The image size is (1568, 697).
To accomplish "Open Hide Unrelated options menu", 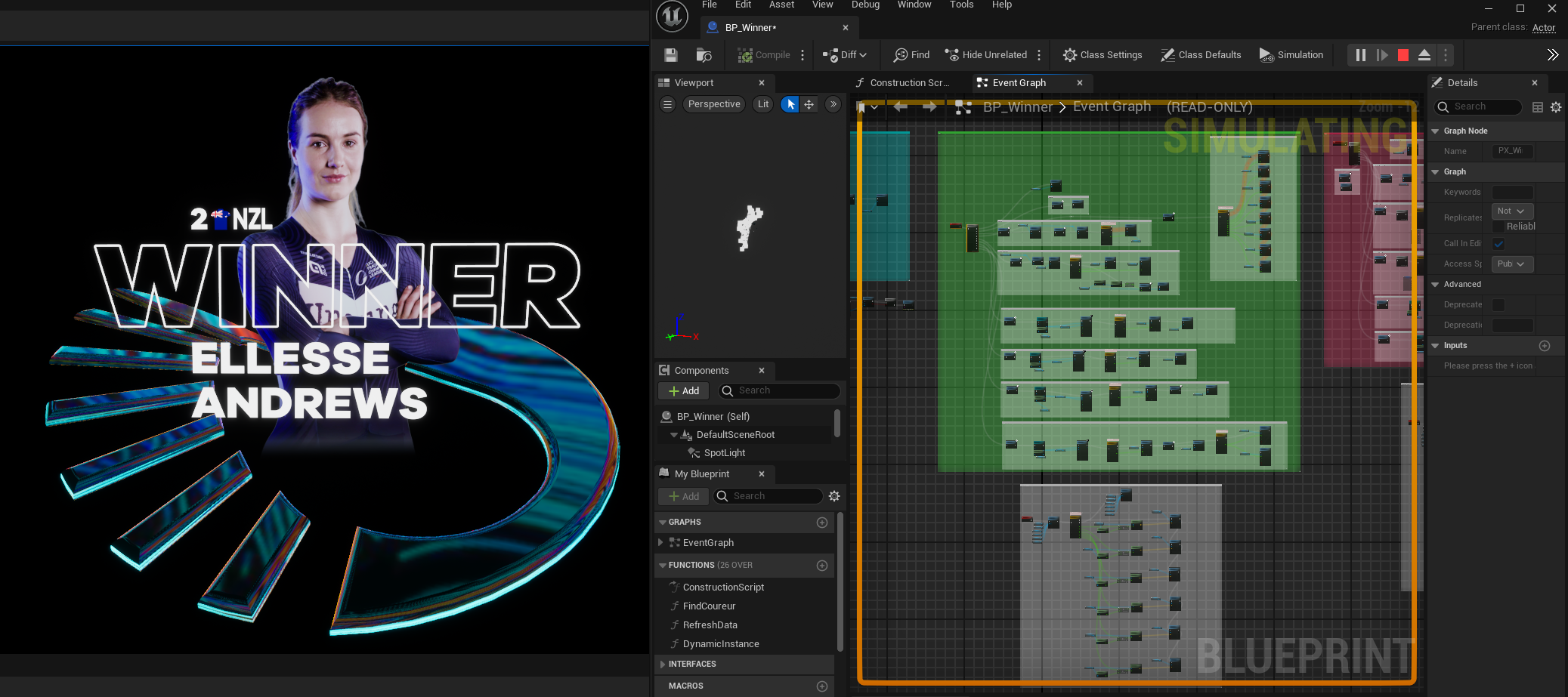I will point(1039,55).
